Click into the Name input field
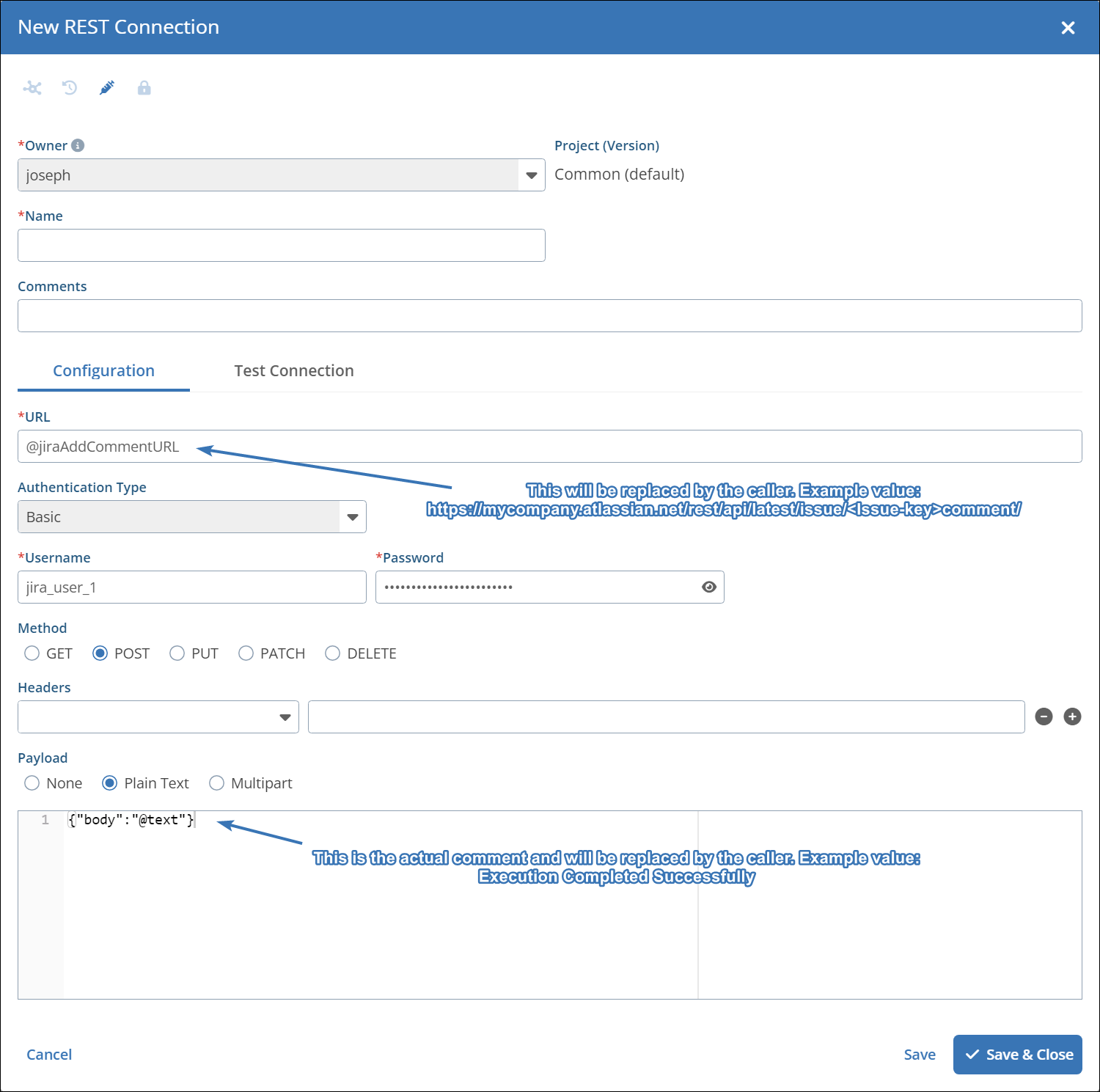The width and height of the screenshot is (1100, 1092). pyautogui.click(x=282, y=246)
